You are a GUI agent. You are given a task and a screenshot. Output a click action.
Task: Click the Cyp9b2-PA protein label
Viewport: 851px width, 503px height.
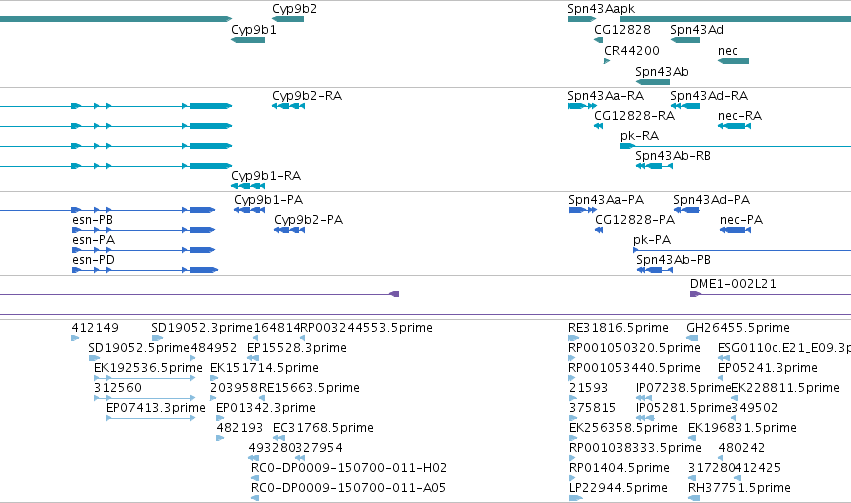tap(308, 220)
